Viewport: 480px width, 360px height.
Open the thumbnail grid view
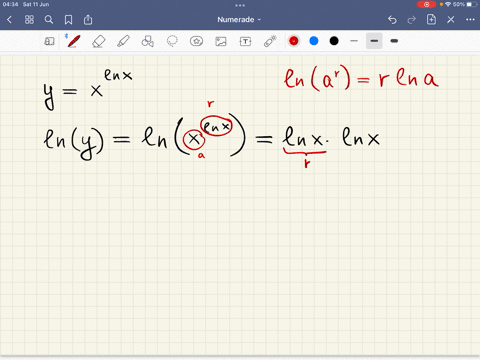point(29,20)
